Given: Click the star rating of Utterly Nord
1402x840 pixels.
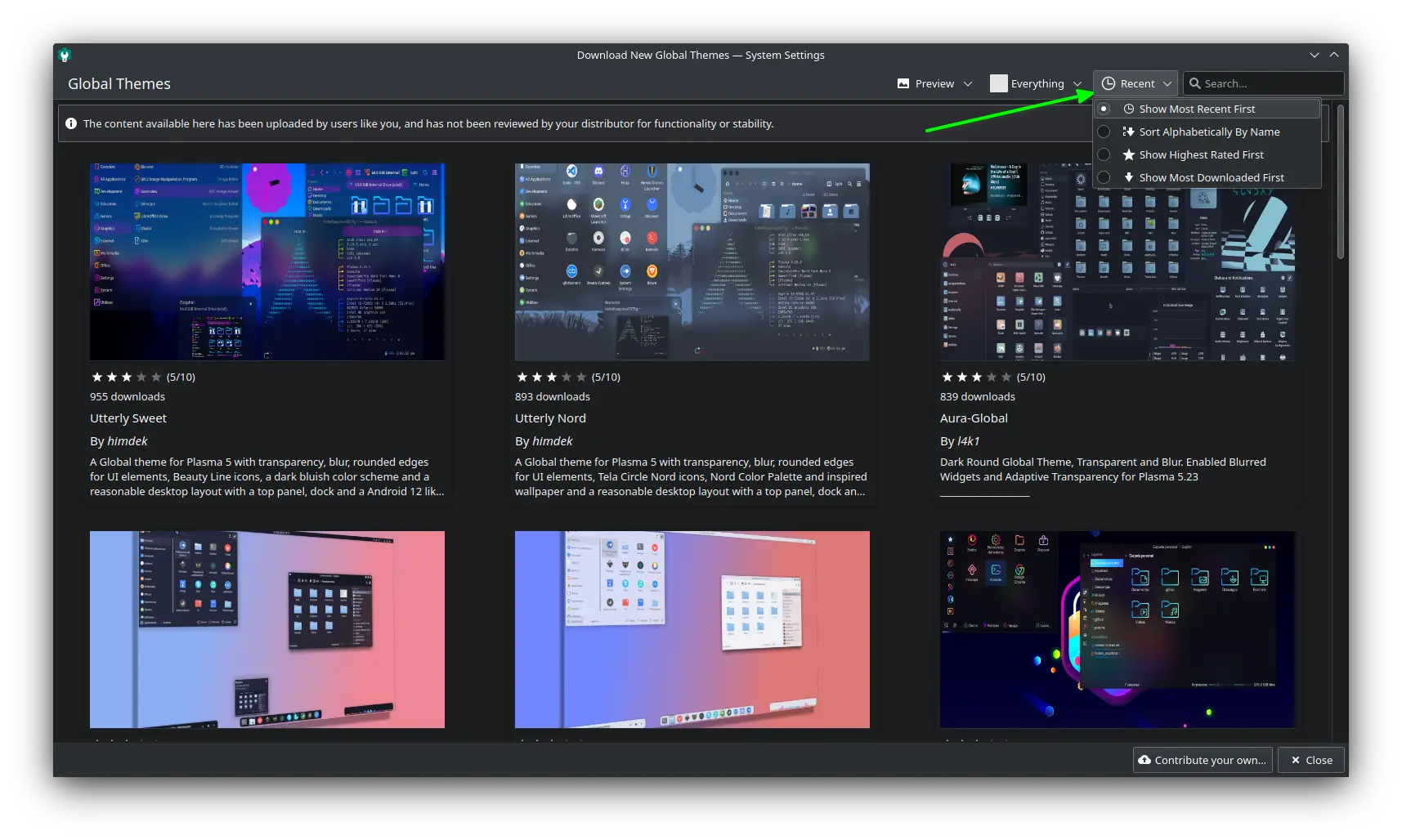Looking at the screenshot, I should tap(552, 377).
